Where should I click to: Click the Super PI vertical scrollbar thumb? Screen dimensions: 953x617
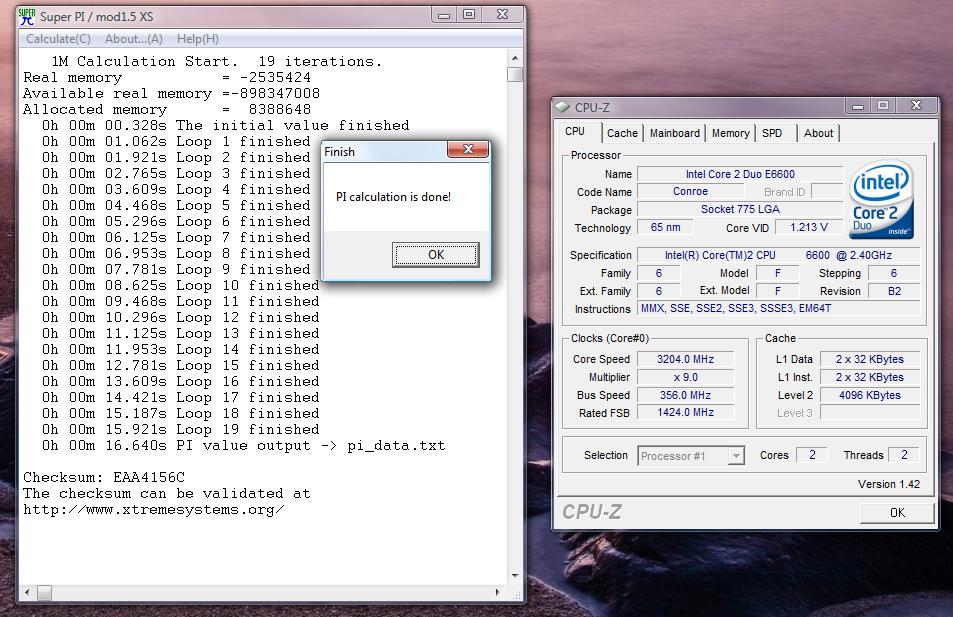click(515, 74)
